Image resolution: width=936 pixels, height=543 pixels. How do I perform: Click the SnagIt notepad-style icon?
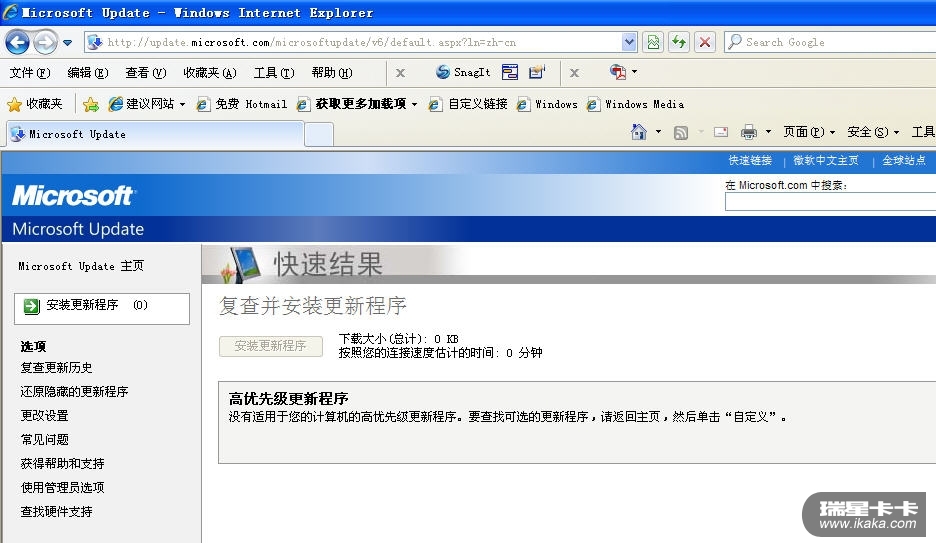pos(537,72)
